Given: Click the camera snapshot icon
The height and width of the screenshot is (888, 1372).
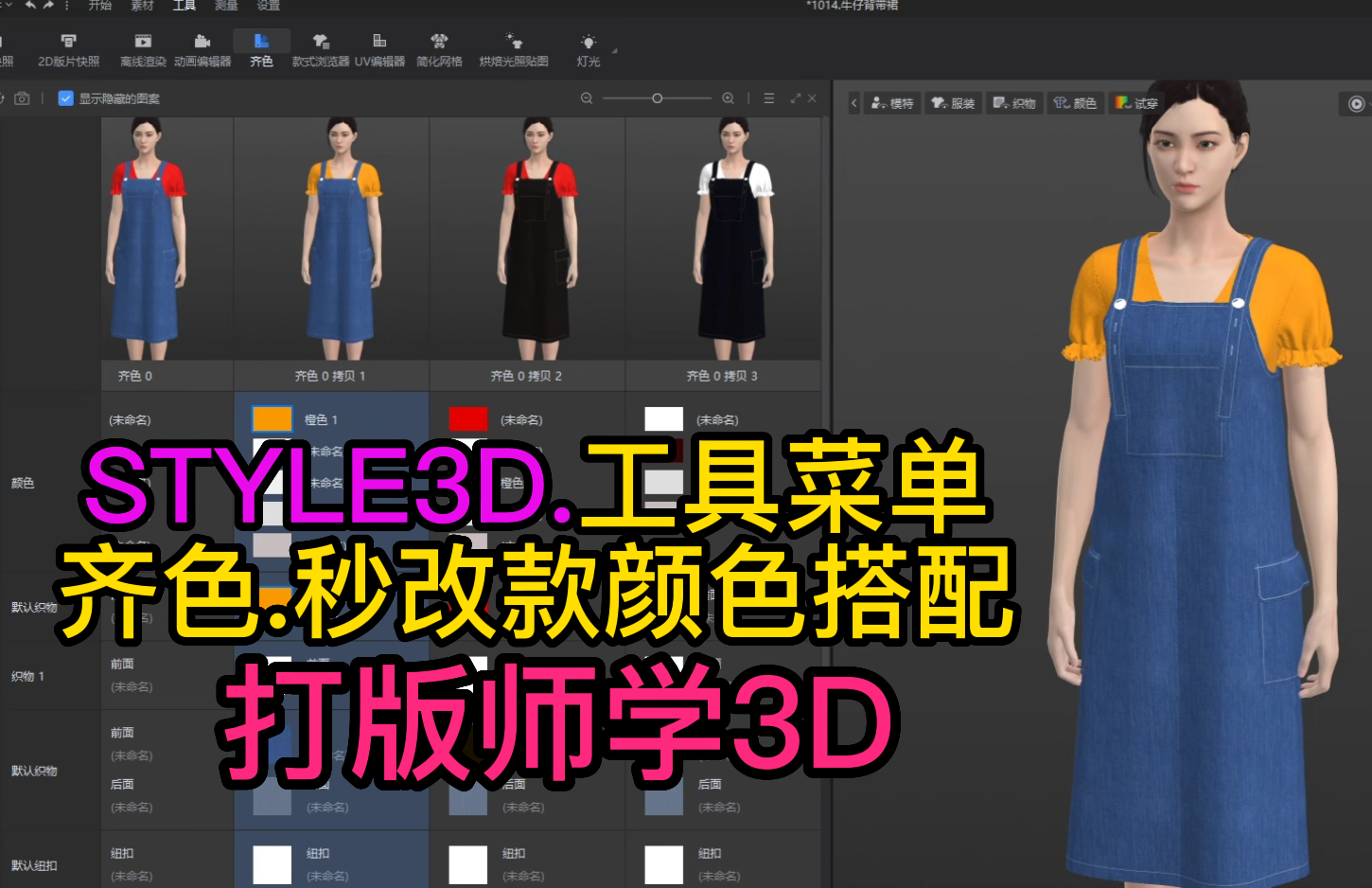Looking at the screenshot, I should coord(22,98).
